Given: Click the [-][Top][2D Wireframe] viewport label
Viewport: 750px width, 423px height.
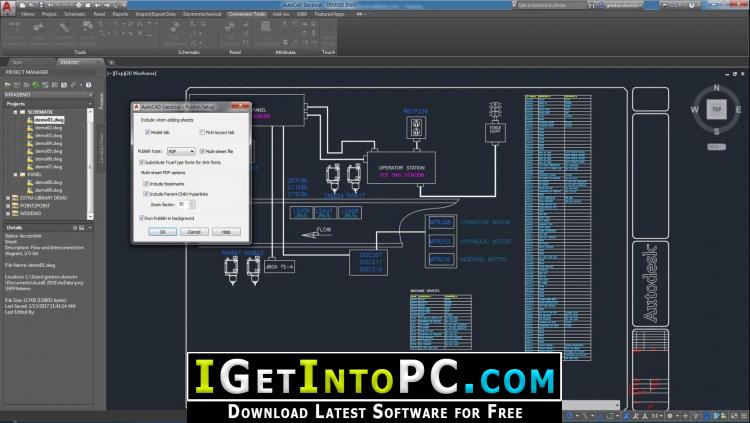Looking at the screenshot, I should [132, 74].
